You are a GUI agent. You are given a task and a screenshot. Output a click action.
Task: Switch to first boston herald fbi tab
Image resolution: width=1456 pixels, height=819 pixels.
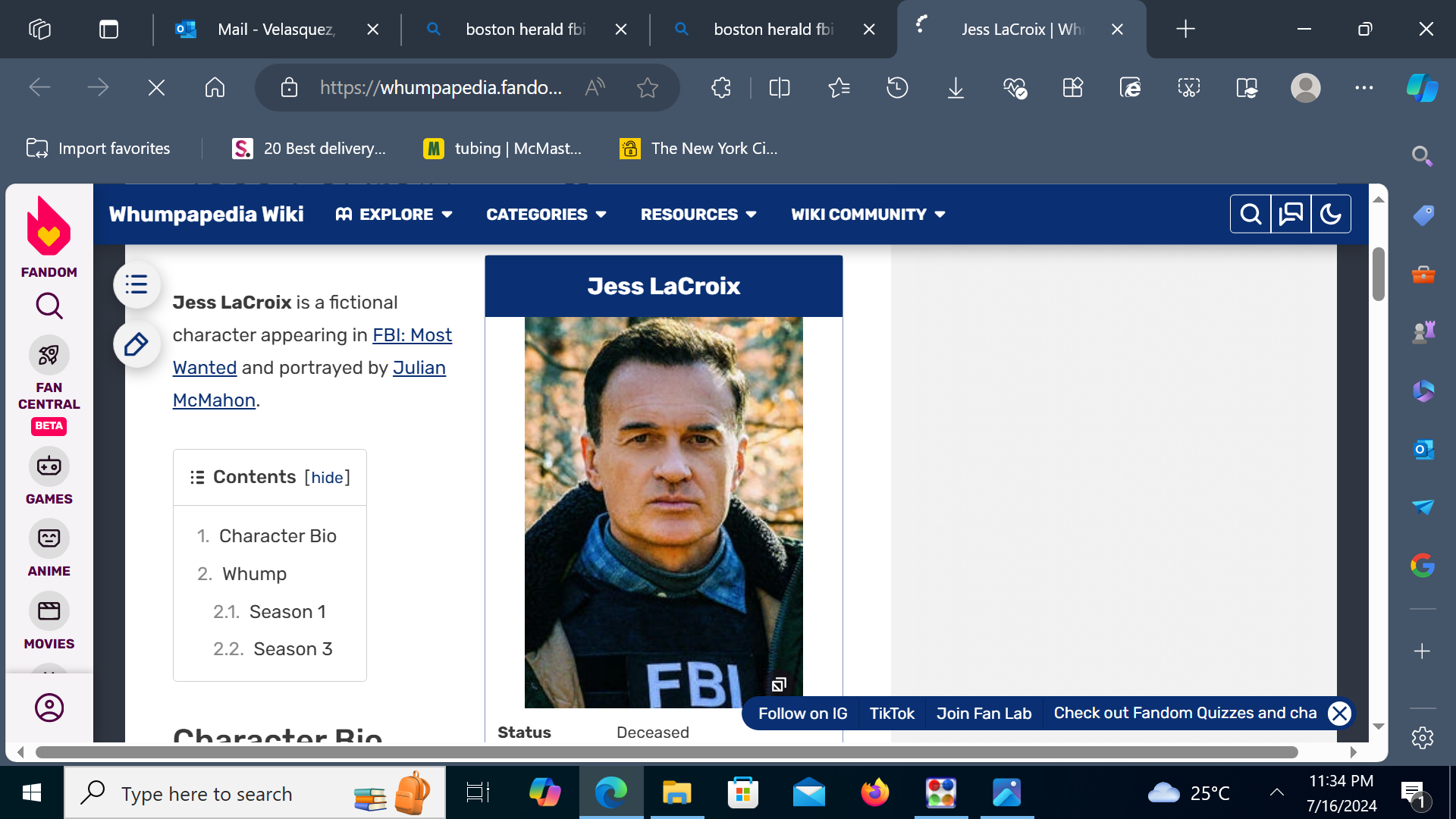point(525,30)
